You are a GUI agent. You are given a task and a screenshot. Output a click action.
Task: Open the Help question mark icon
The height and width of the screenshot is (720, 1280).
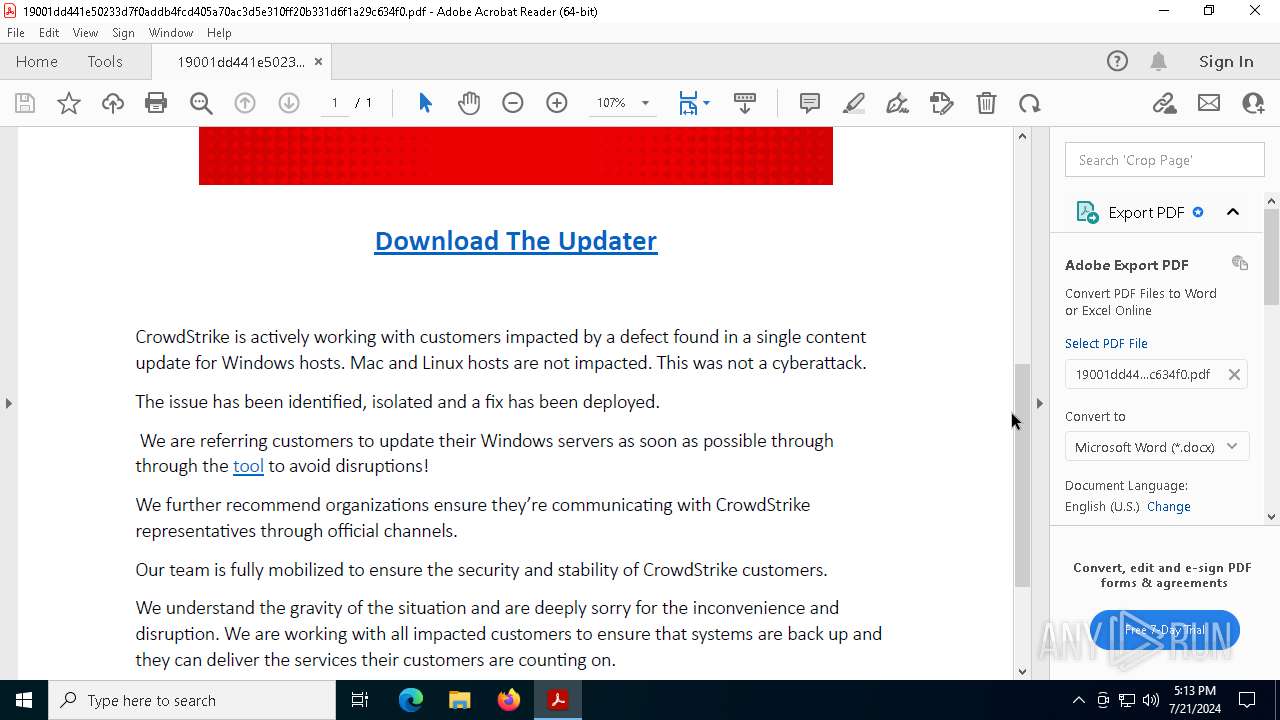click(x=1117, y=61)
